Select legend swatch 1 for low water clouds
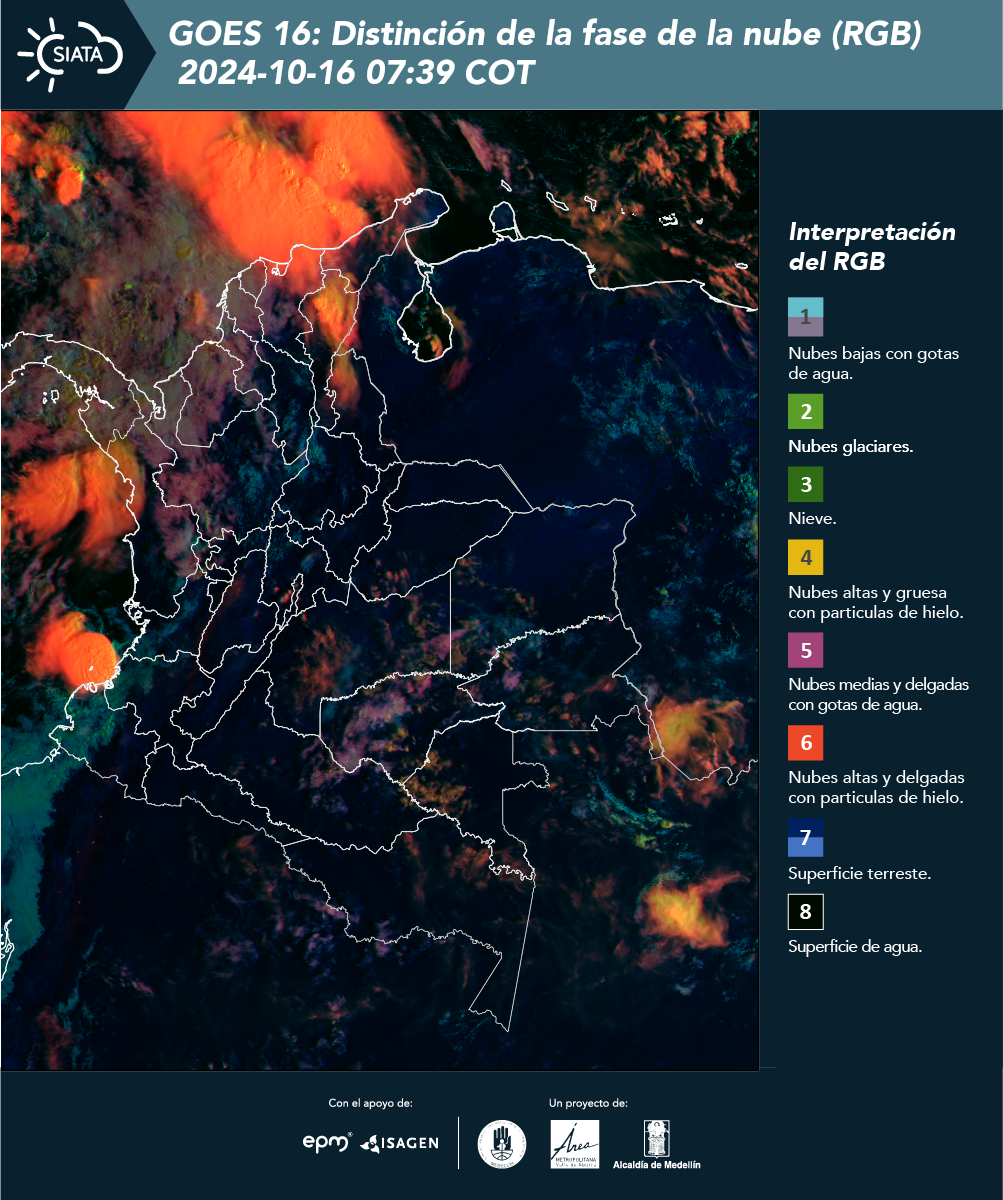 (806, 316)
